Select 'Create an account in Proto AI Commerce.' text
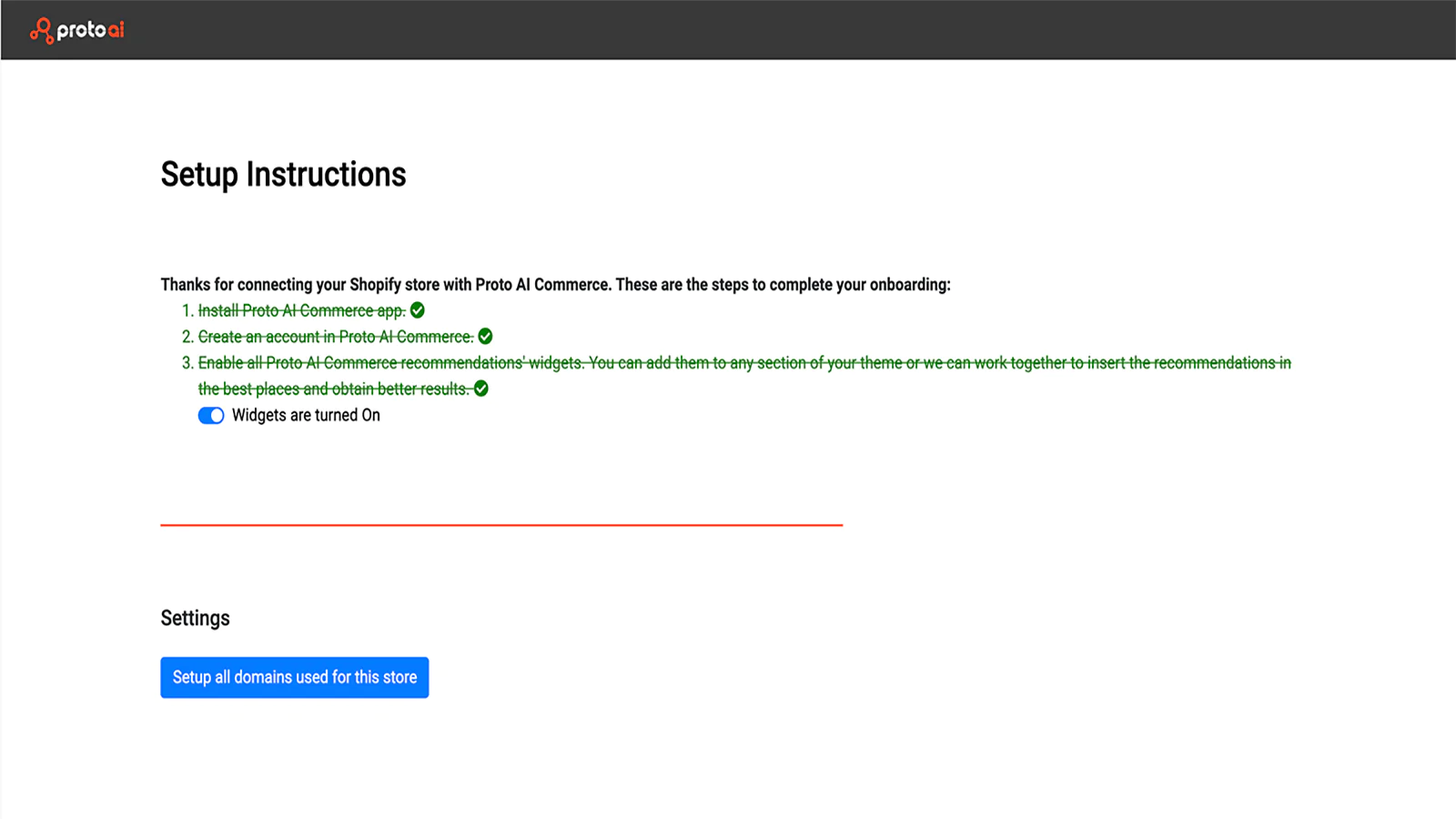The height and width of the screenshot is (819, 1456). (336, 337)
